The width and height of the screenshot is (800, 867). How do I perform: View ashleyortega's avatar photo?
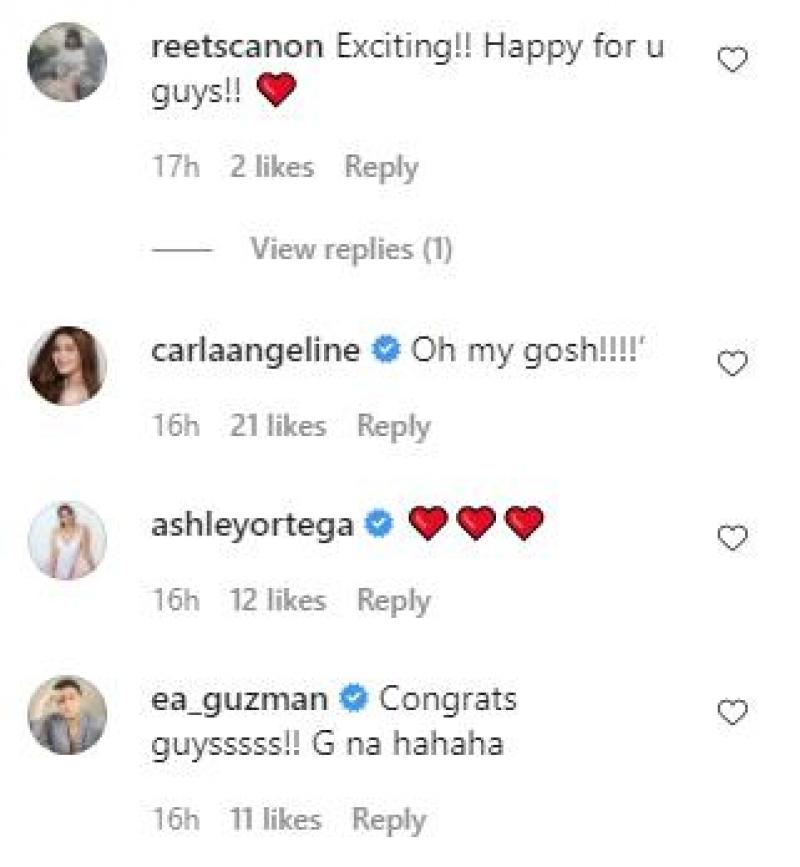click(x=67, y=540)
